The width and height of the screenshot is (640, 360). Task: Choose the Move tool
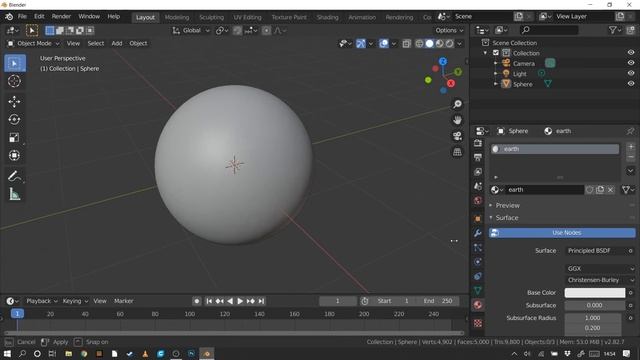14,102
